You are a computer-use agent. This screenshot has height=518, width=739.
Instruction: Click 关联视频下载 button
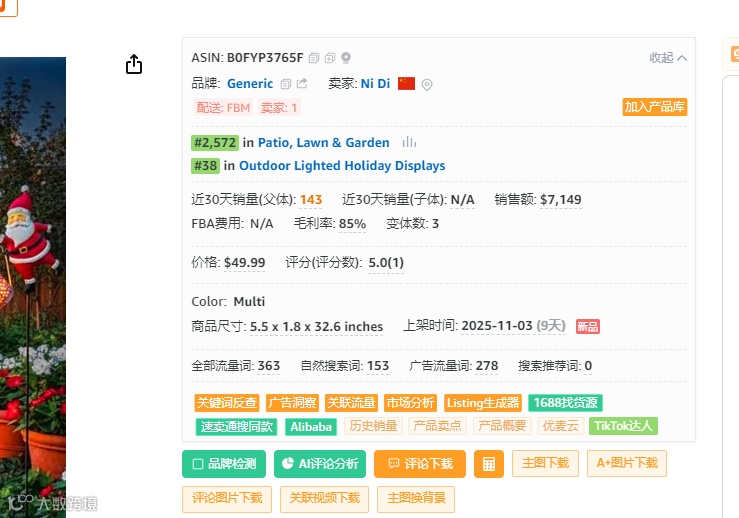click(x=325, y=499)
